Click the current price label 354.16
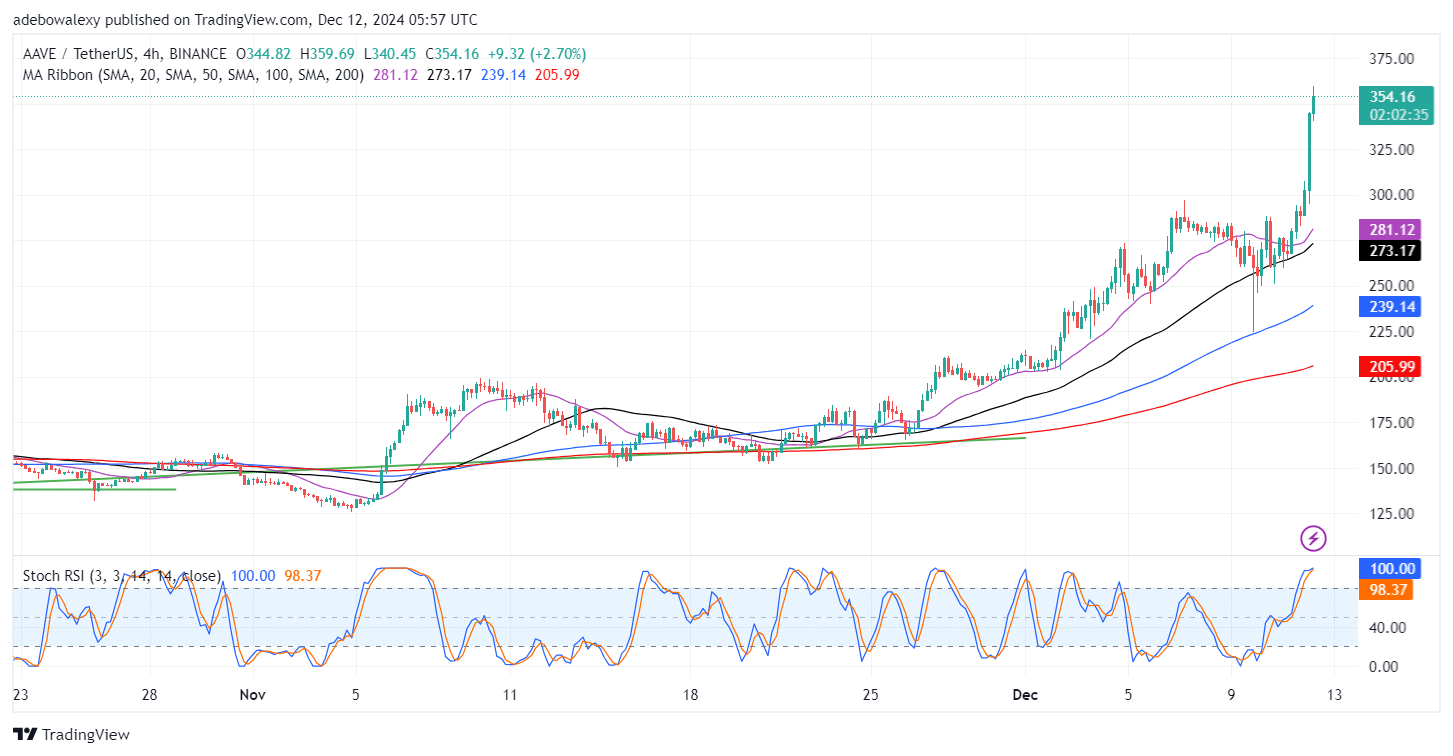 click(1393, 97)
